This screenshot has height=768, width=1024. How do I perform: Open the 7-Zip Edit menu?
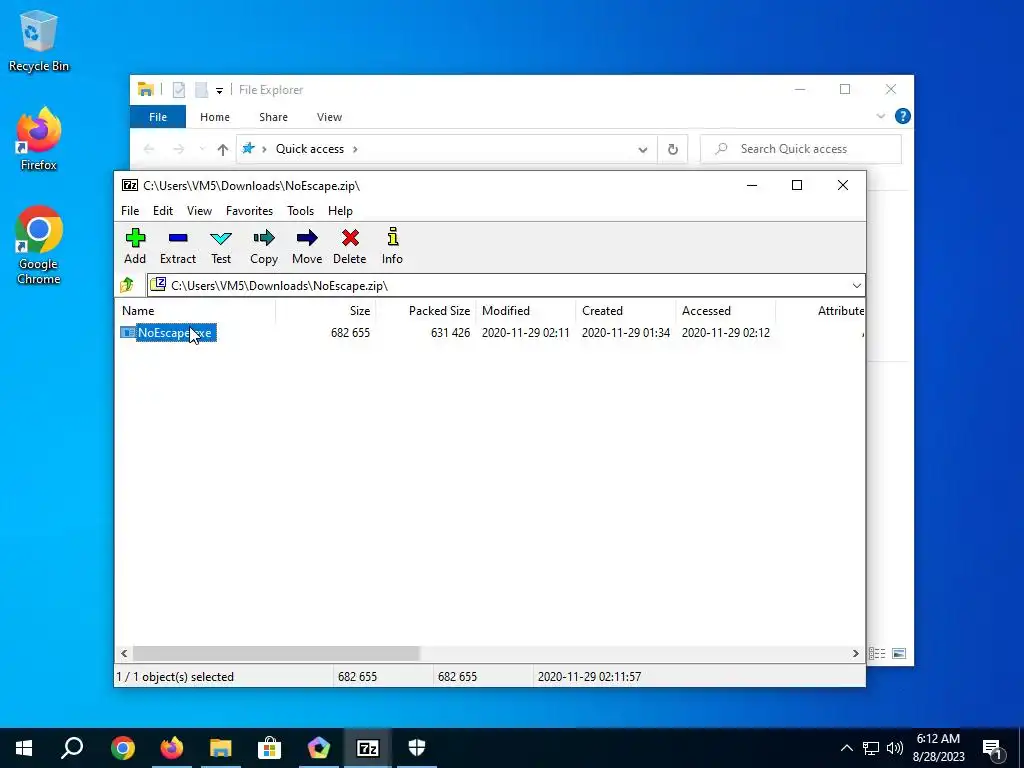[163, 211]
